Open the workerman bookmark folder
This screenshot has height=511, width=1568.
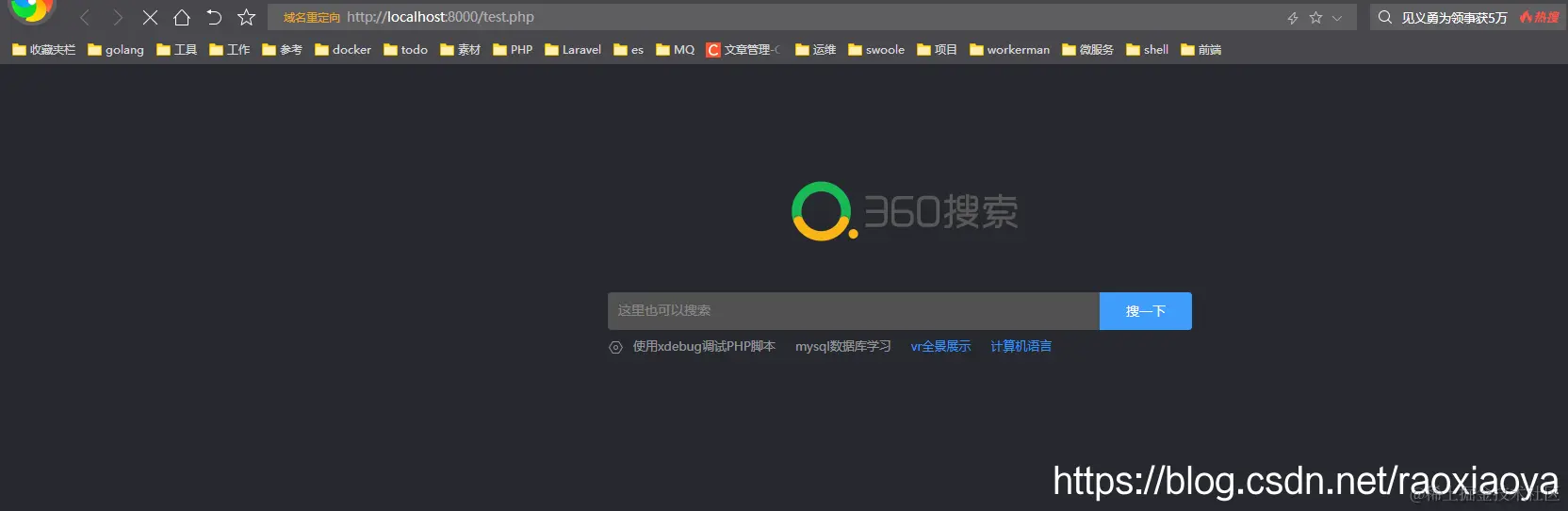click(x=1009, y=49)
